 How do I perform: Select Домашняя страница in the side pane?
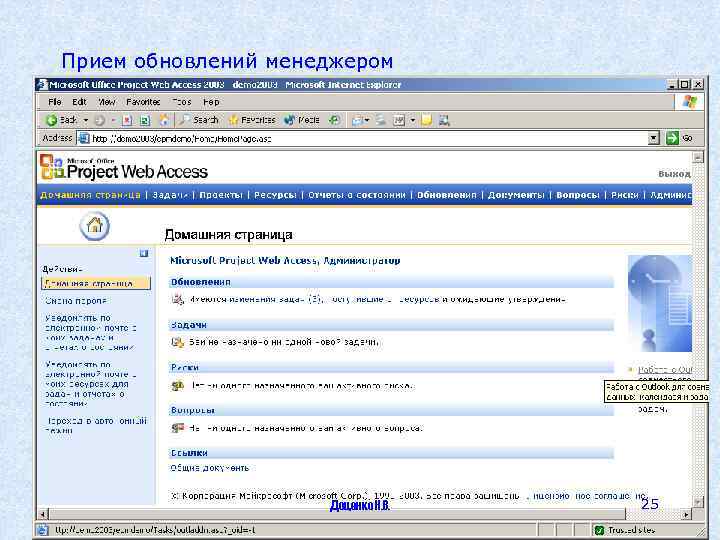pos(96,283)
